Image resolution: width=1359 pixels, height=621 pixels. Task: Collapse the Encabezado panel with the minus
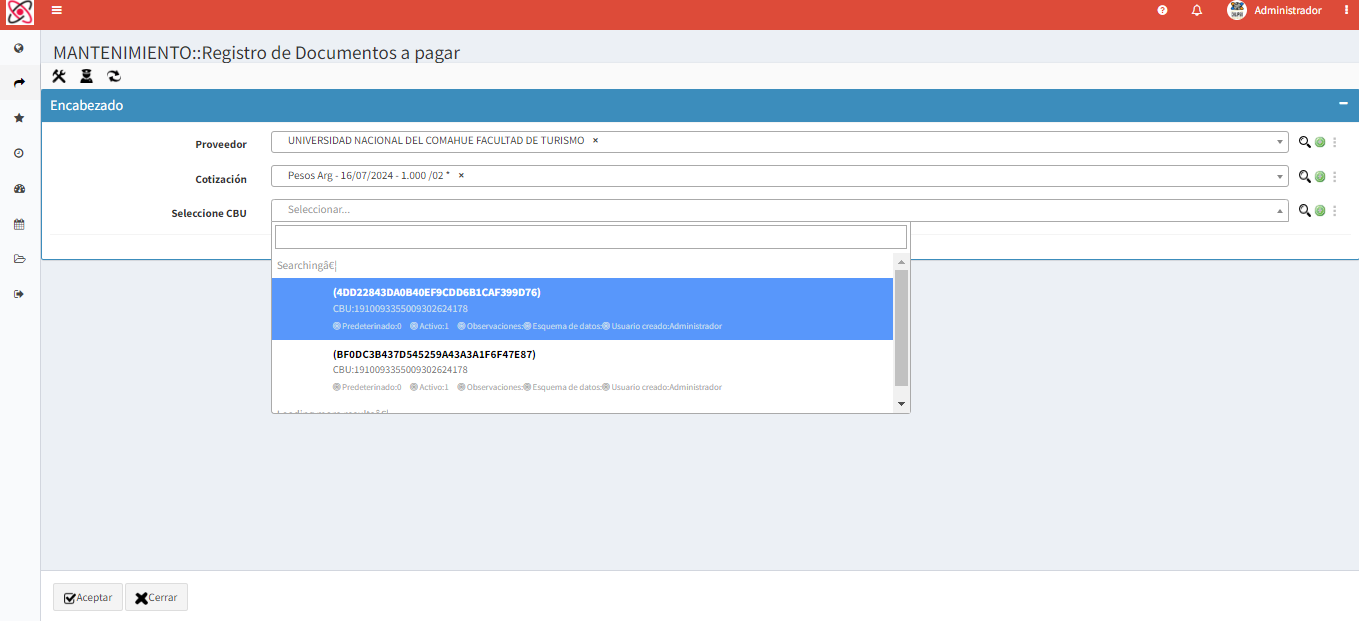pos(1343,104)
